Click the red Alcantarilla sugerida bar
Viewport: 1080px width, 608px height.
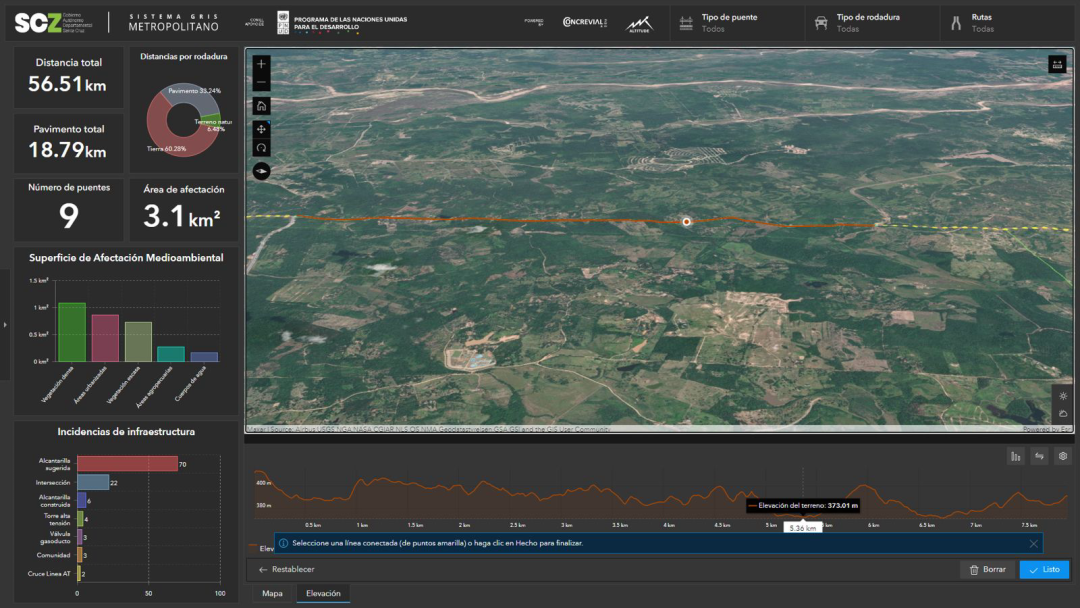[127, 463]
